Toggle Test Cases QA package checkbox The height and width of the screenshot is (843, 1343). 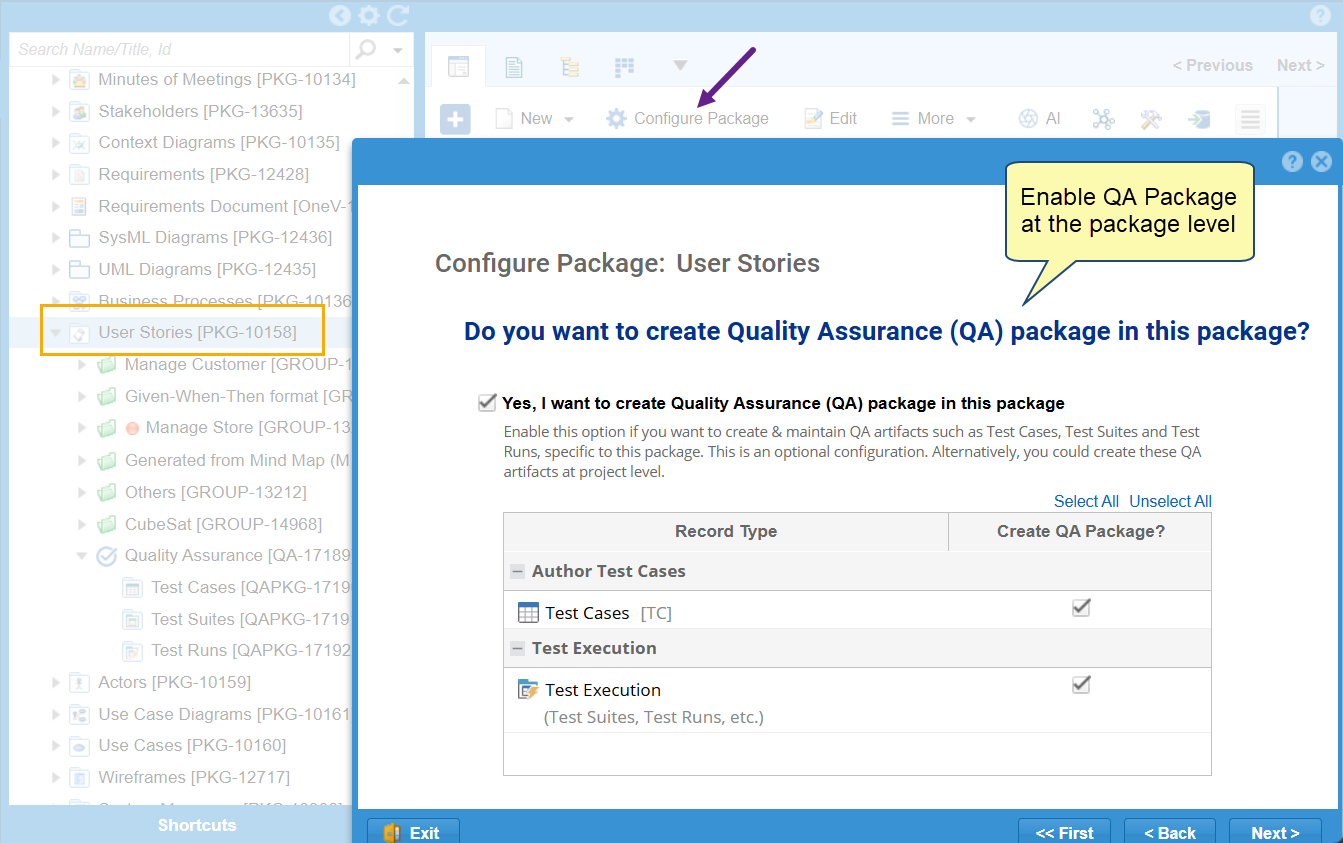tap(1081, 608)
